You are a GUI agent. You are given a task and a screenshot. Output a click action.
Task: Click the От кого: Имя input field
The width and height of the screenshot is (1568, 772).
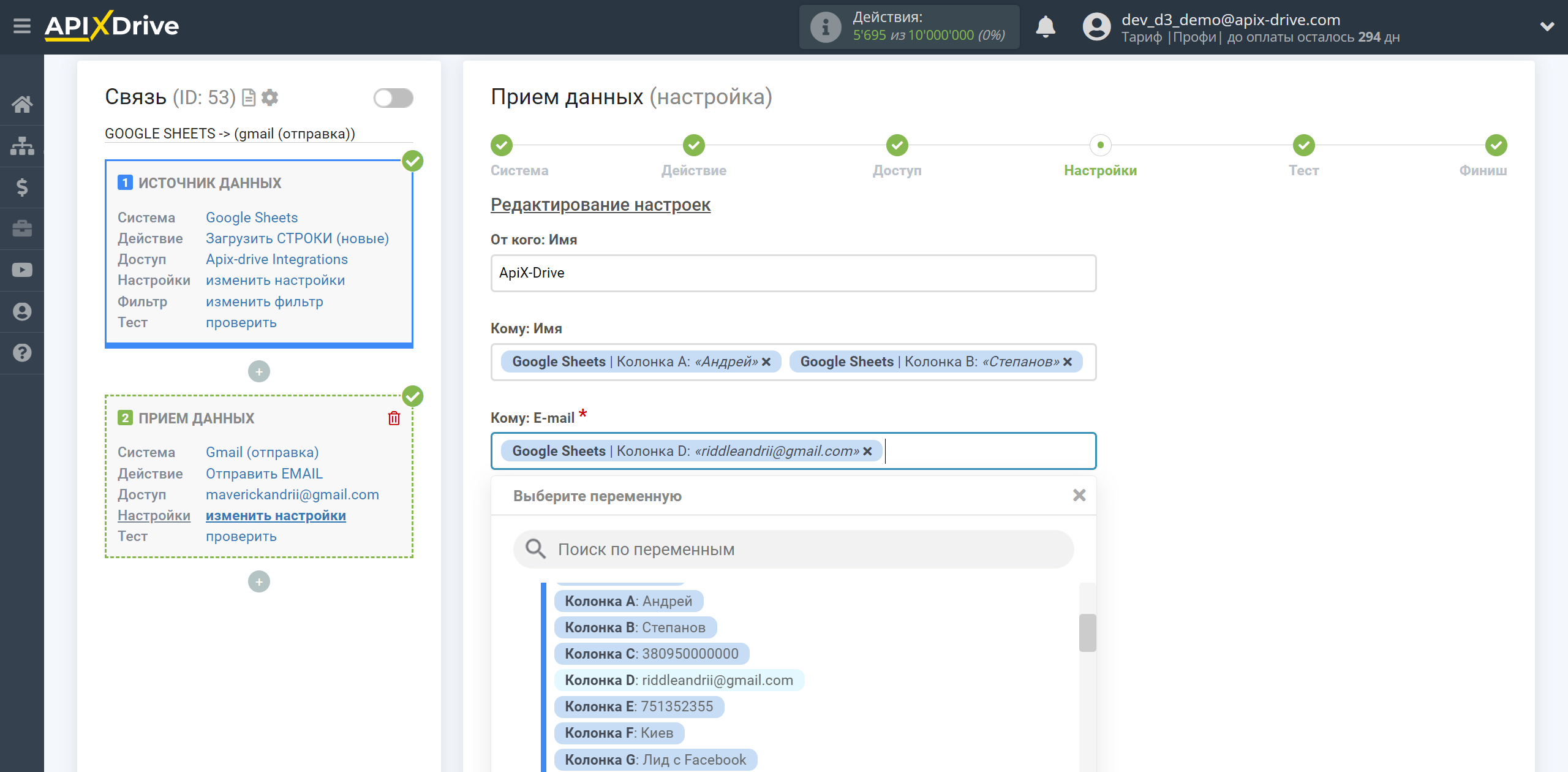click(x=793, y=273)
